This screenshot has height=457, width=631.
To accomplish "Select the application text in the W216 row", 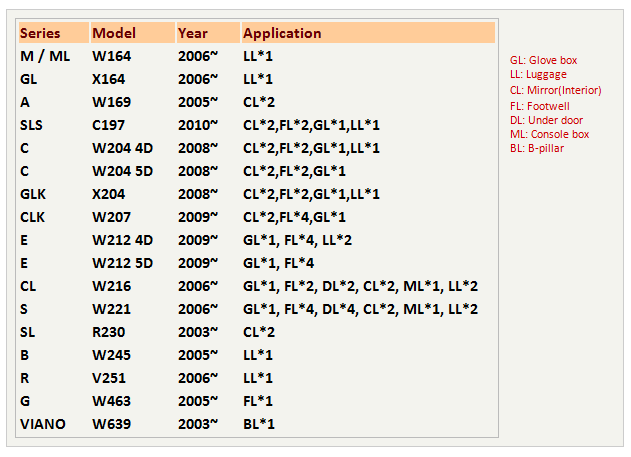I will pos(361,286).
